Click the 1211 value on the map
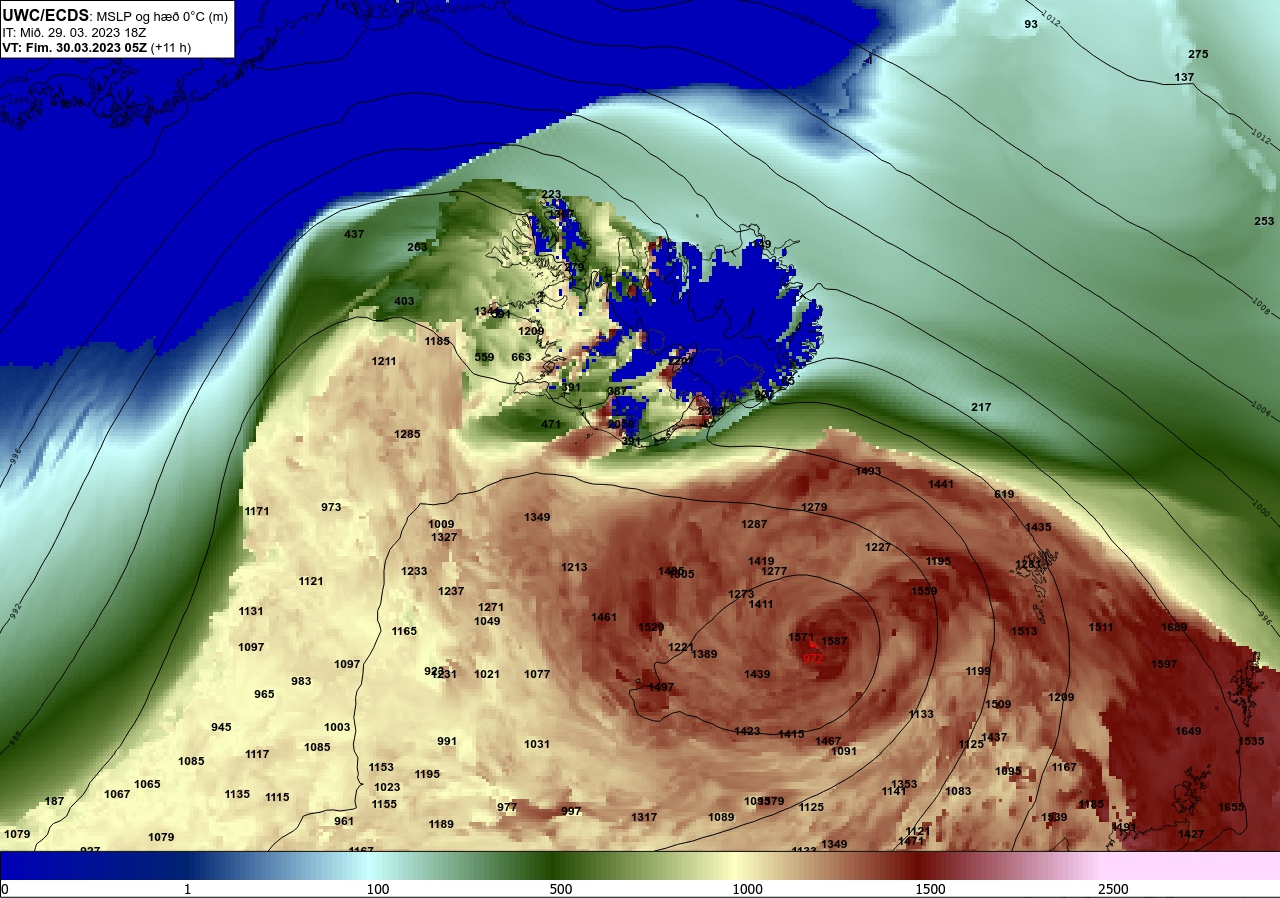Viewport: 1280px width, 898px height. point(384,361)
